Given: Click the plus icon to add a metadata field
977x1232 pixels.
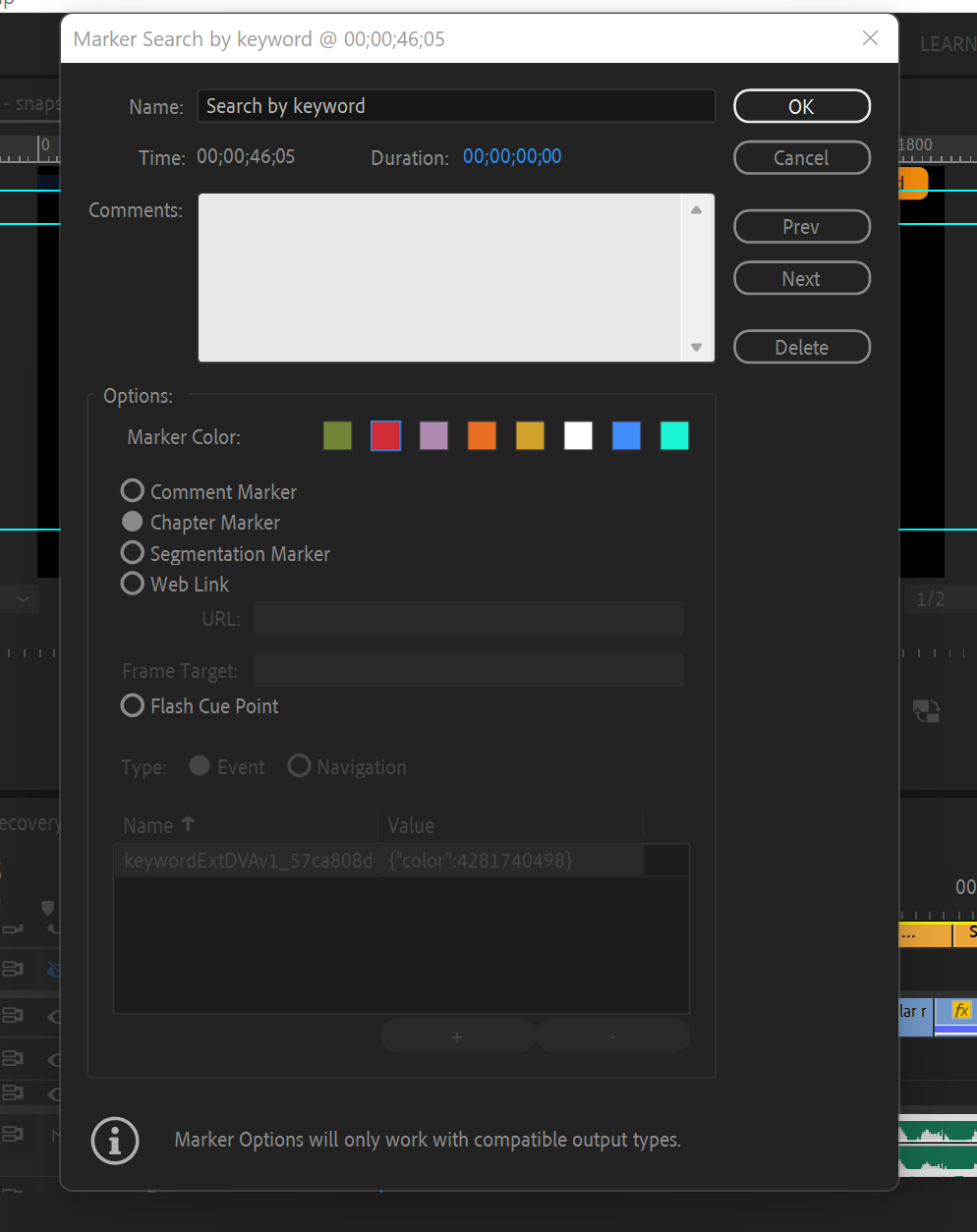Looking at the screenshot, I should click(x=457, y=1036).
